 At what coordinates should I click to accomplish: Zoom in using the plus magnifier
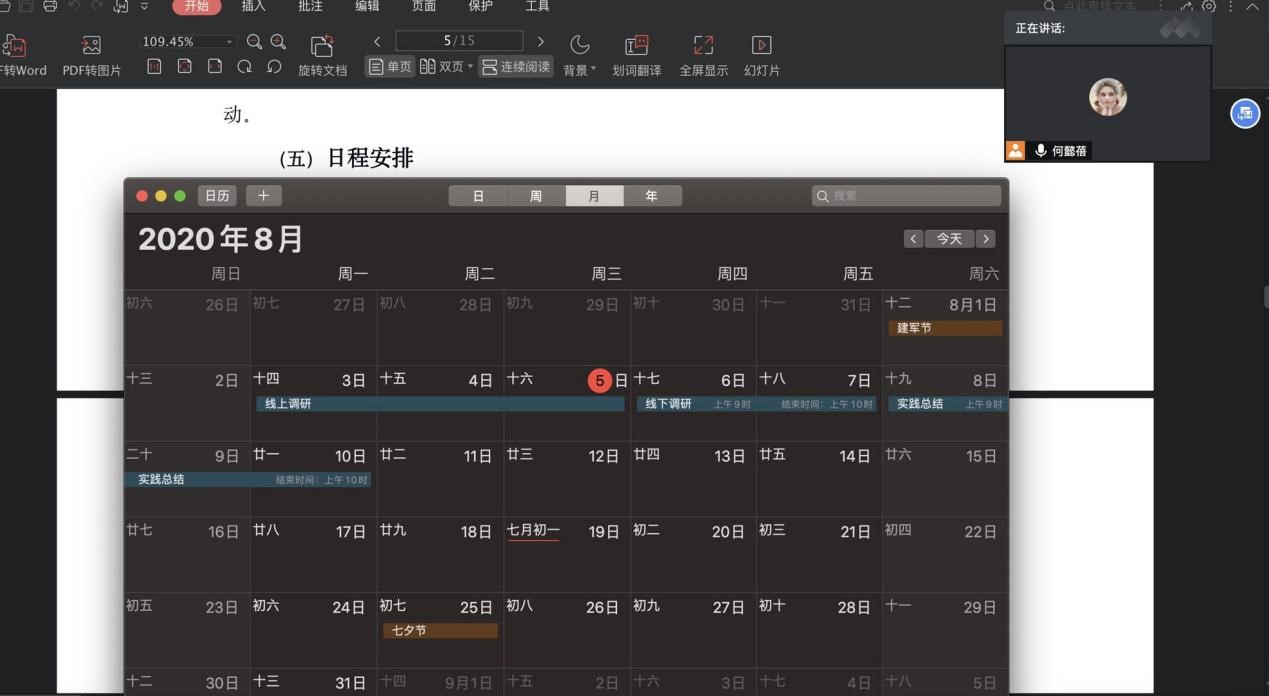tap(278, 42)
